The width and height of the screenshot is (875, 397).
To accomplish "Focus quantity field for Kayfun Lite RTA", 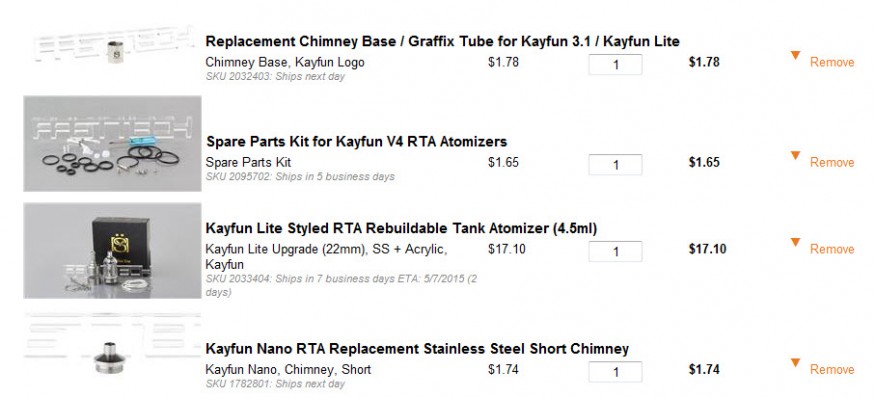I will (616, 251).
